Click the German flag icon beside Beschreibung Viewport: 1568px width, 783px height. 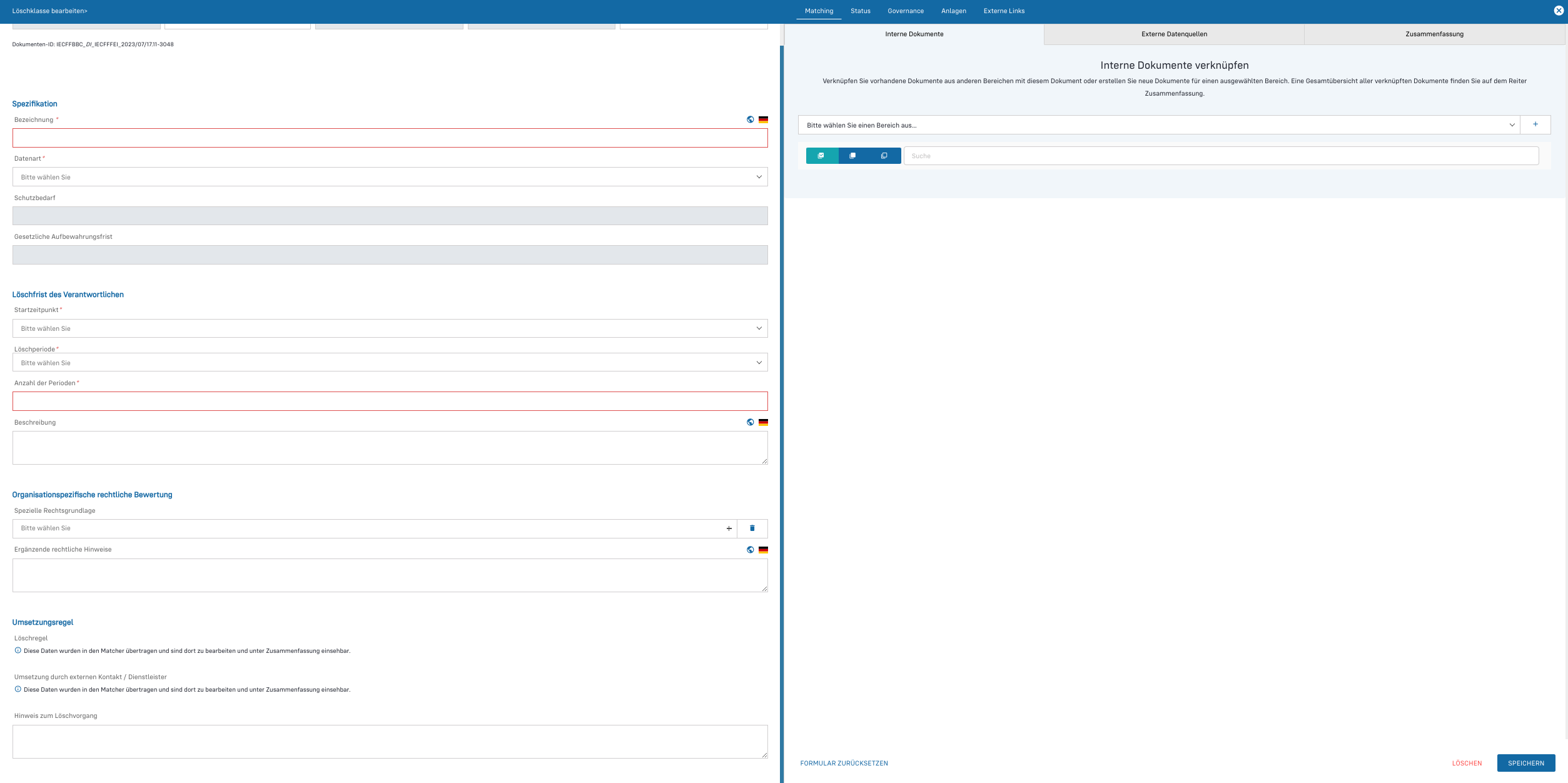click(x=763, y=422)
